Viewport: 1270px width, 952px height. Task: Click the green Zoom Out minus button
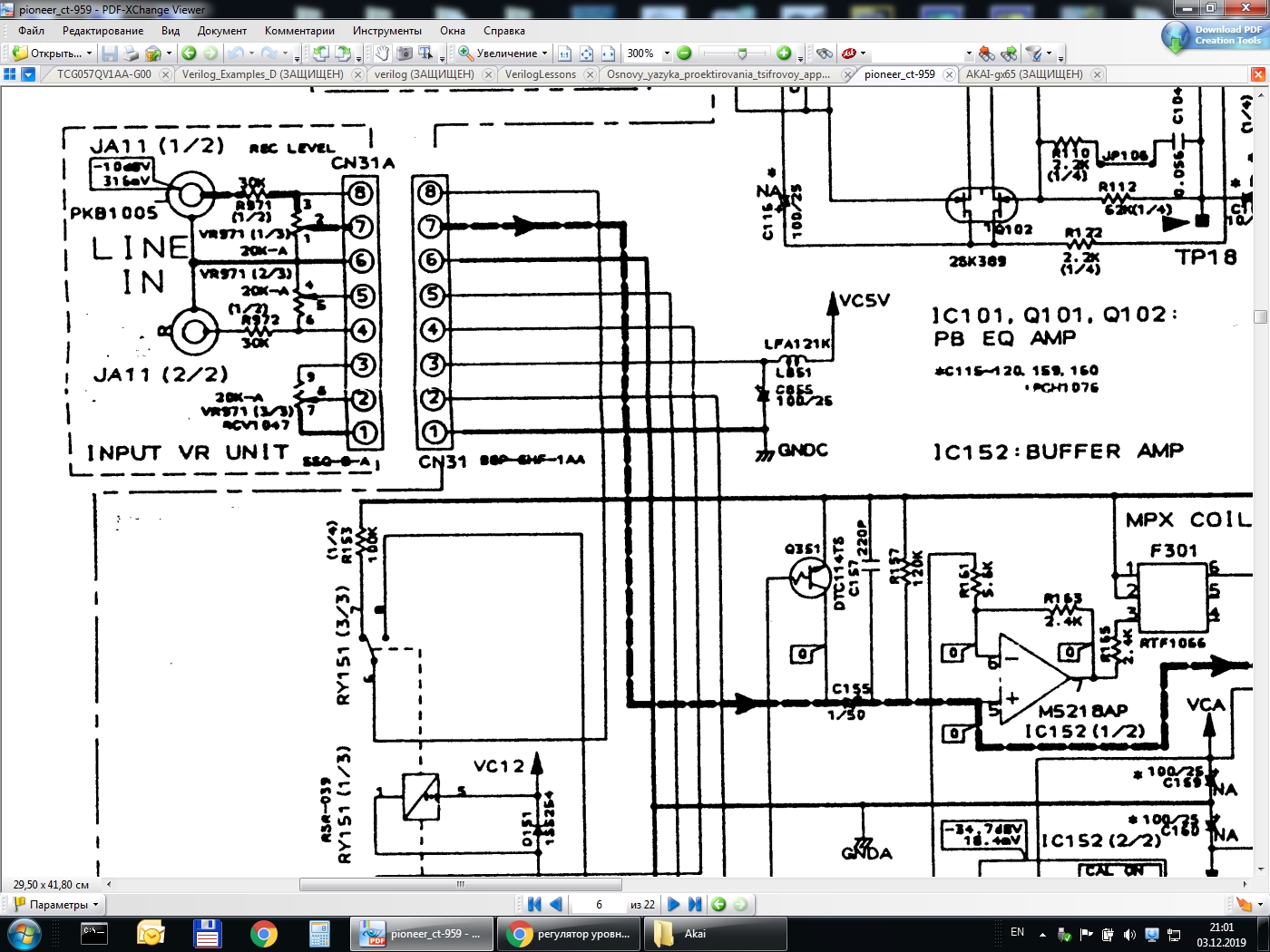[x=685, y=53]
